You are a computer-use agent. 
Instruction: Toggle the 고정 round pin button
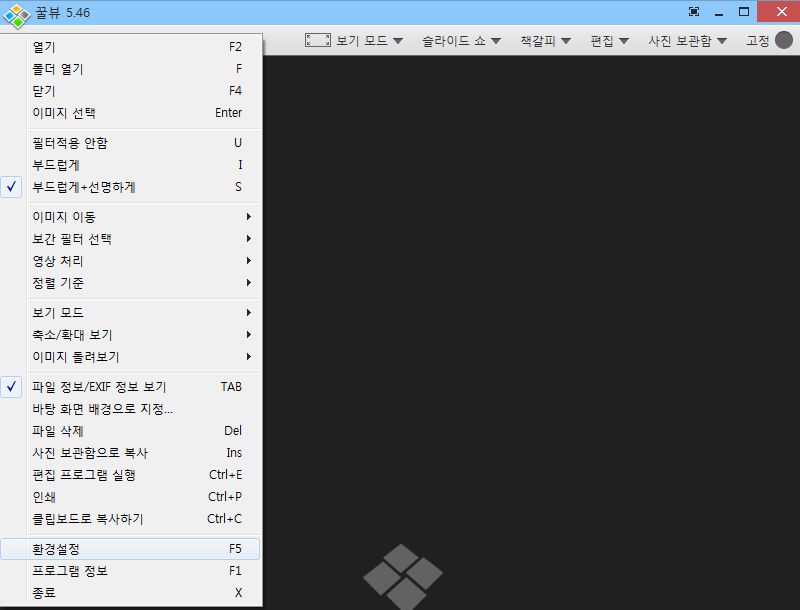(784, 40)
